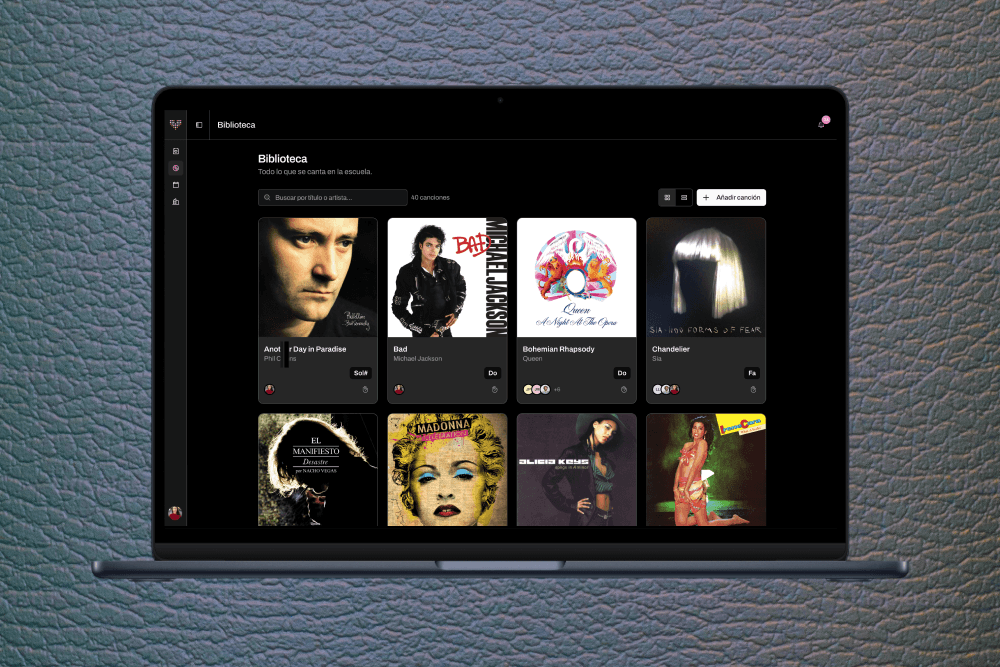Open the Sia 1000 Forms of Fear cover
The image size is (1000, 667).
[706, 277]
